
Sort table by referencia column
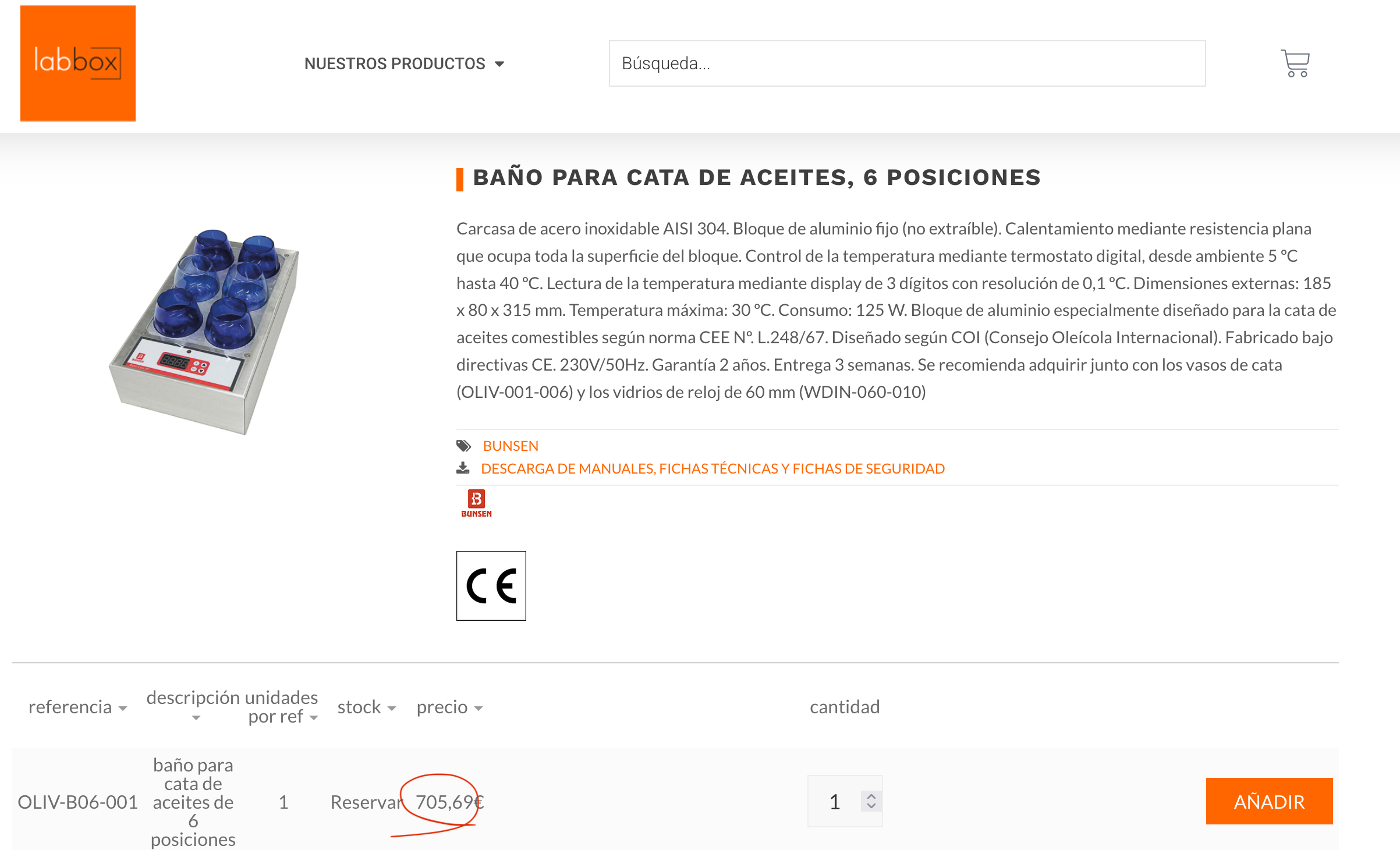click(x=77, y=707)
